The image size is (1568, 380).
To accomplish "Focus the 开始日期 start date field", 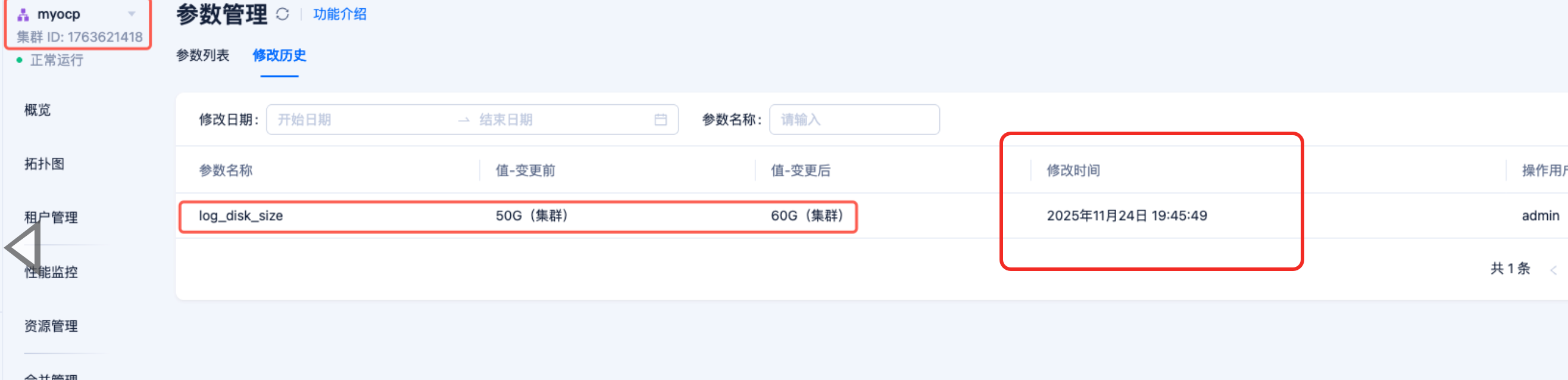I will tap(359, 120).
